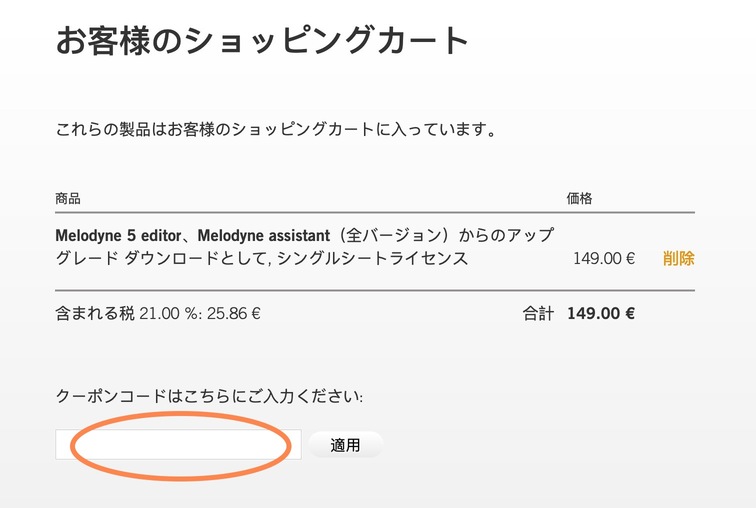Click the coupon code input field
The width and height of the screenshot is (756, 508).
coord(179,445)
